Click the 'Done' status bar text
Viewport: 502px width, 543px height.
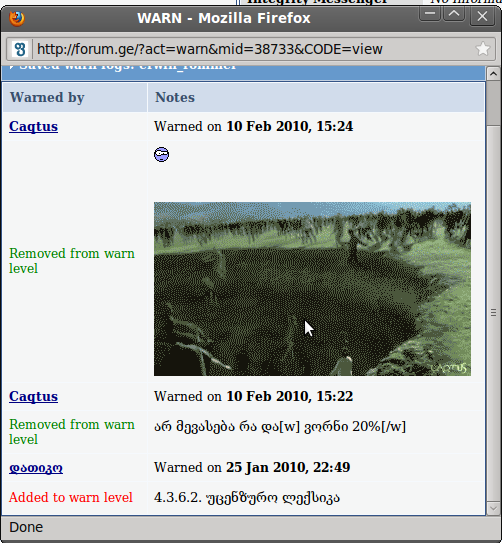(26, 527)
